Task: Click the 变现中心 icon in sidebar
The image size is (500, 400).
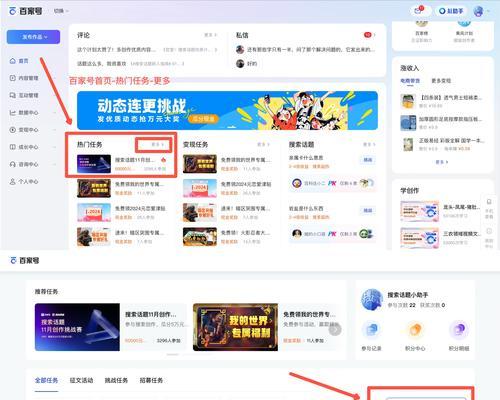Action: coord(13,130)
